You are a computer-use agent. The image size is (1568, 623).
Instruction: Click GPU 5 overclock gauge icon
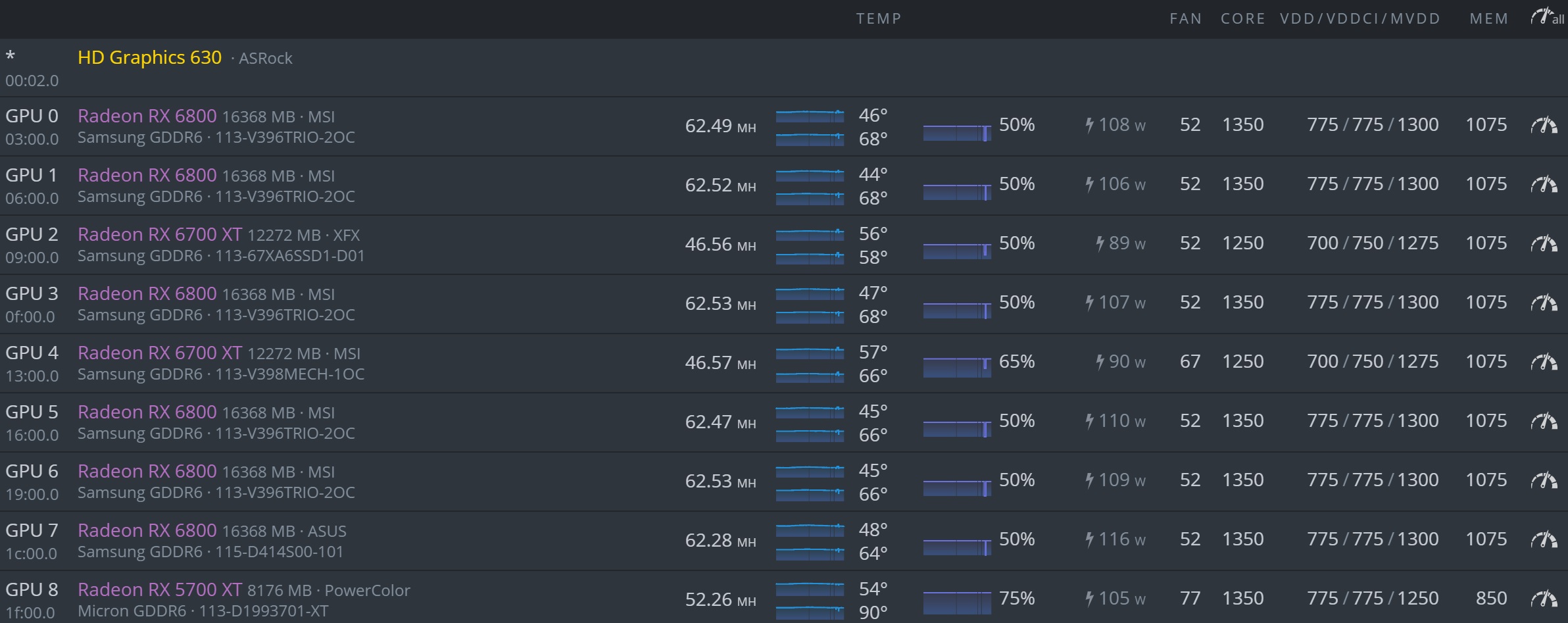pos(1544,421)
